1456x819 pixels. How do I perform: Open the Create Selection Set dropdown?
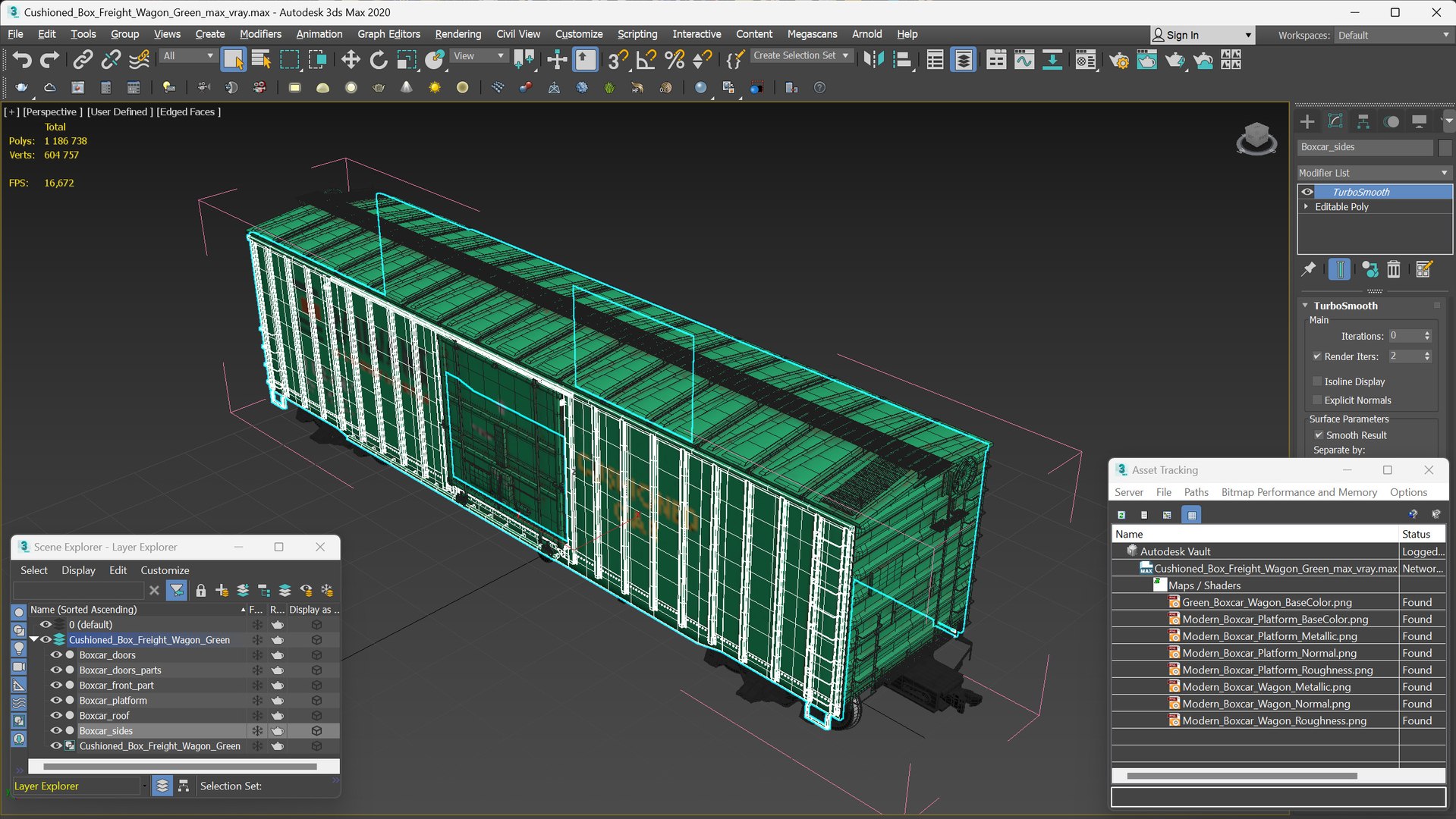click(x=801, y=55)
